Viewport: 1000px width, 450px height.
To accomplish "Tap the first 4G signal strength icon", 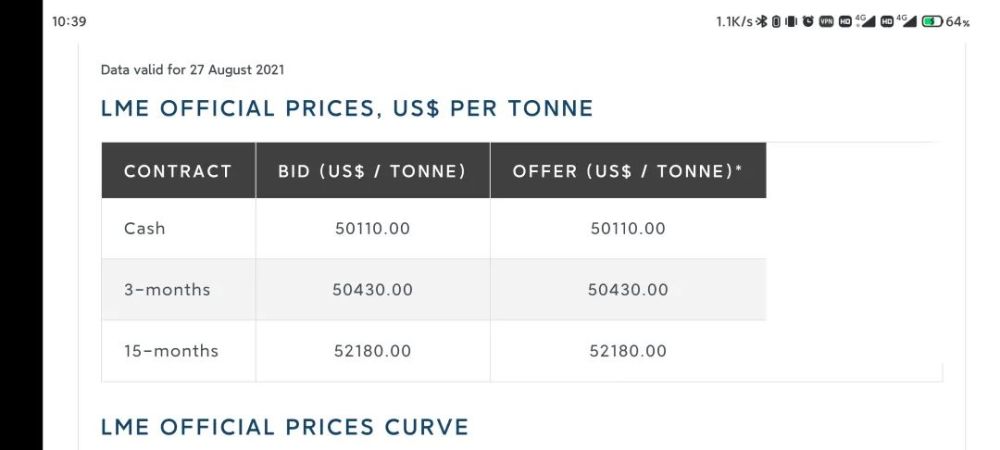I will click(865, 21).
